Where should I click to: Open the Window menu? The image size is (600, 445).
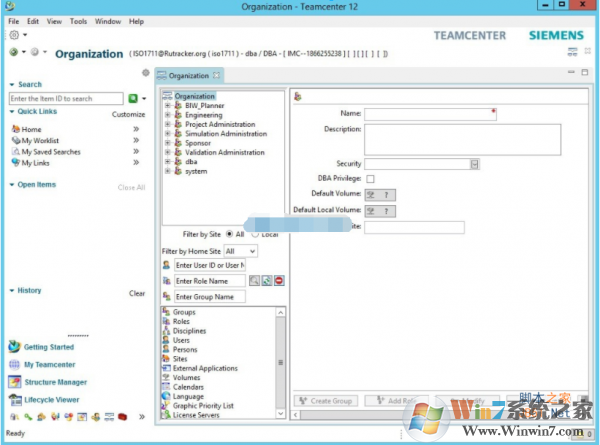click(x=108, y=21)
